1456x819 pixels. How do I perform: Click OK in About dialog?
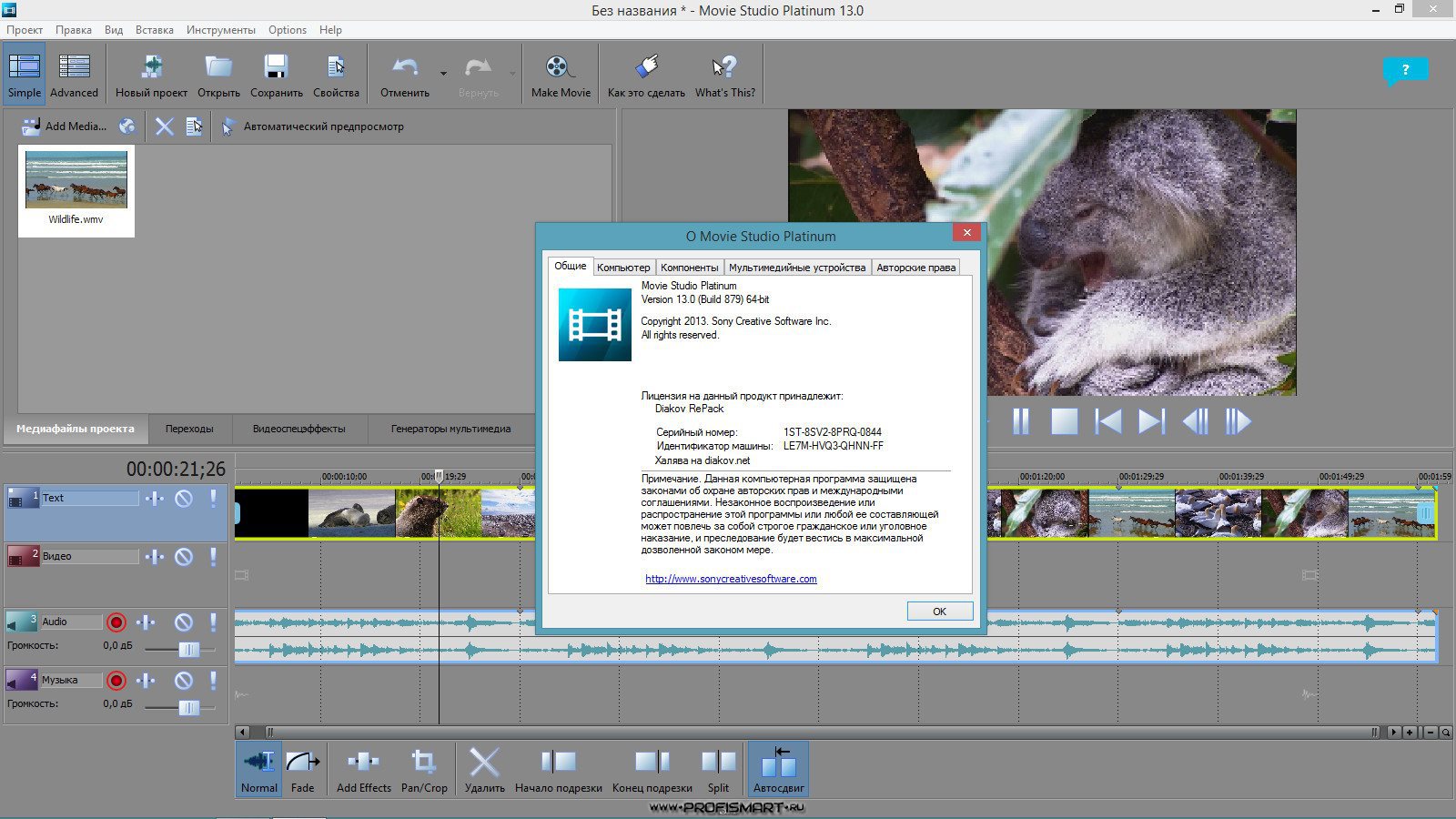point(940,612)
